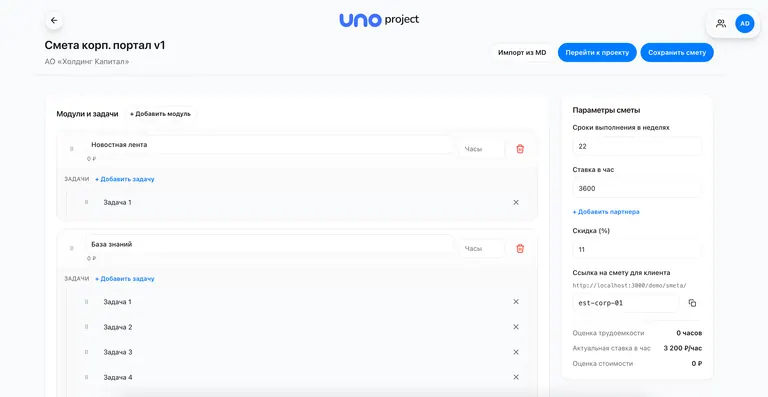Click the localhost demo smeta URL text
Image resolution: width=768 pixels, height=397 pixels.
pyautogui.click(x=629, y=285)
